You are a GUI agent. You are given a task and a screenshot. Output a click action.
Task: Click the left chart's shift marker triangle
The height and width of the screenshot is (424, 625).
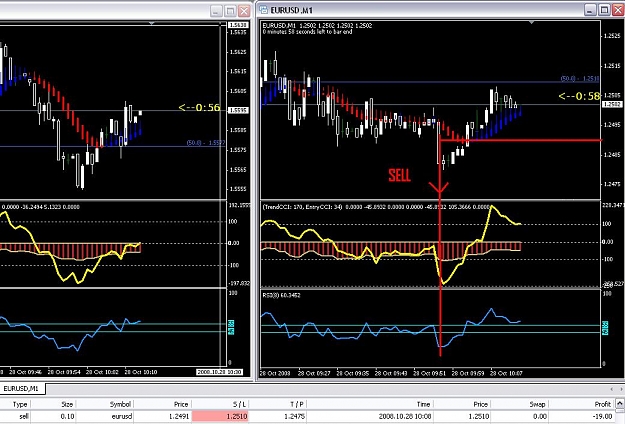coord(151,24)
